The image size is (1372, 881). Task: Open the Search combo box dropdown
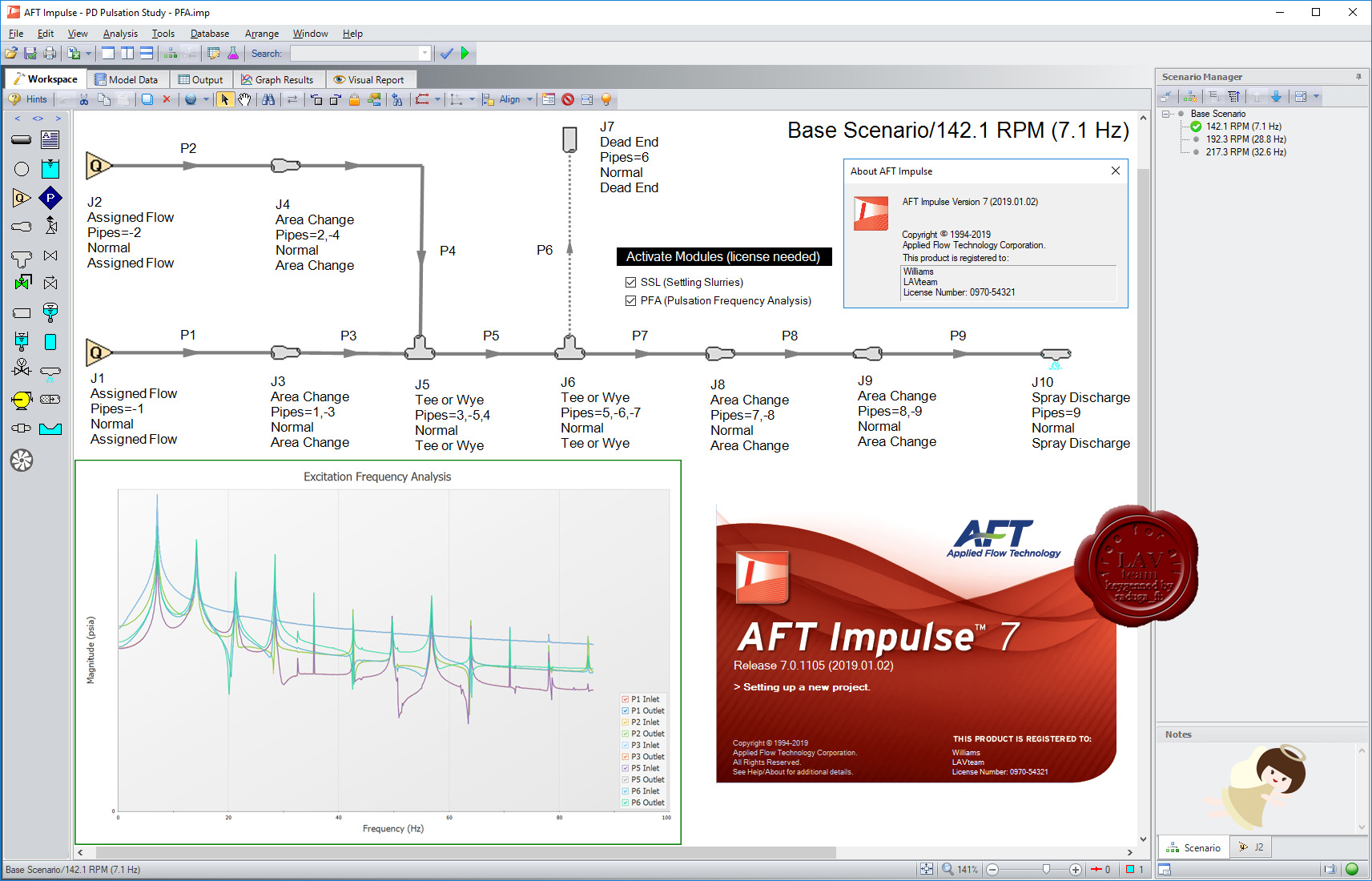424,54
